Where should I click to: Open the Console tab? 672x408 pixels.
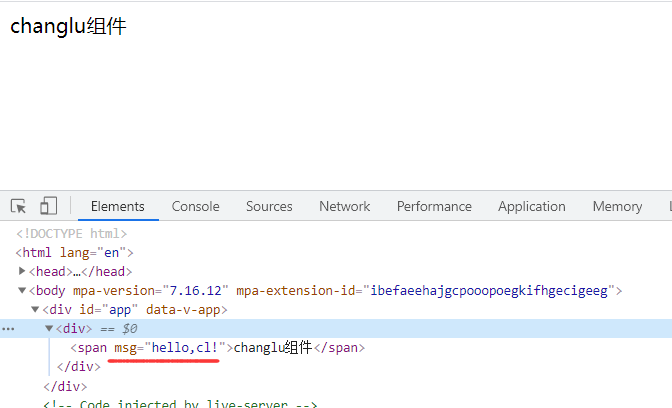click(x=195, y=207)
